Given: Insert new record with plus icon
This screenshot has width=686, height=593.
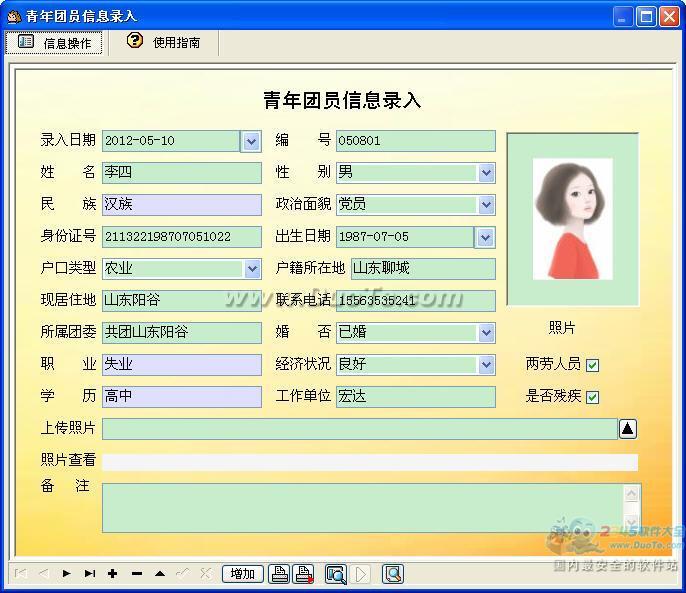Looking at the screenshot, I should pyautogui.click(x=113, y=573).
